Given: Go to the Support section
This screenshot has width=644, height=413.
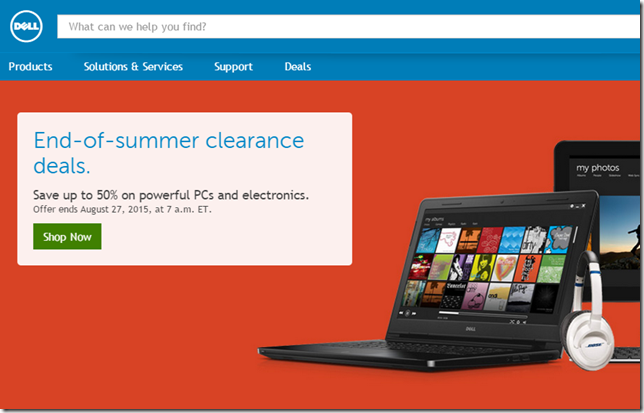Looking at the screenshot, I should (233, 67).
